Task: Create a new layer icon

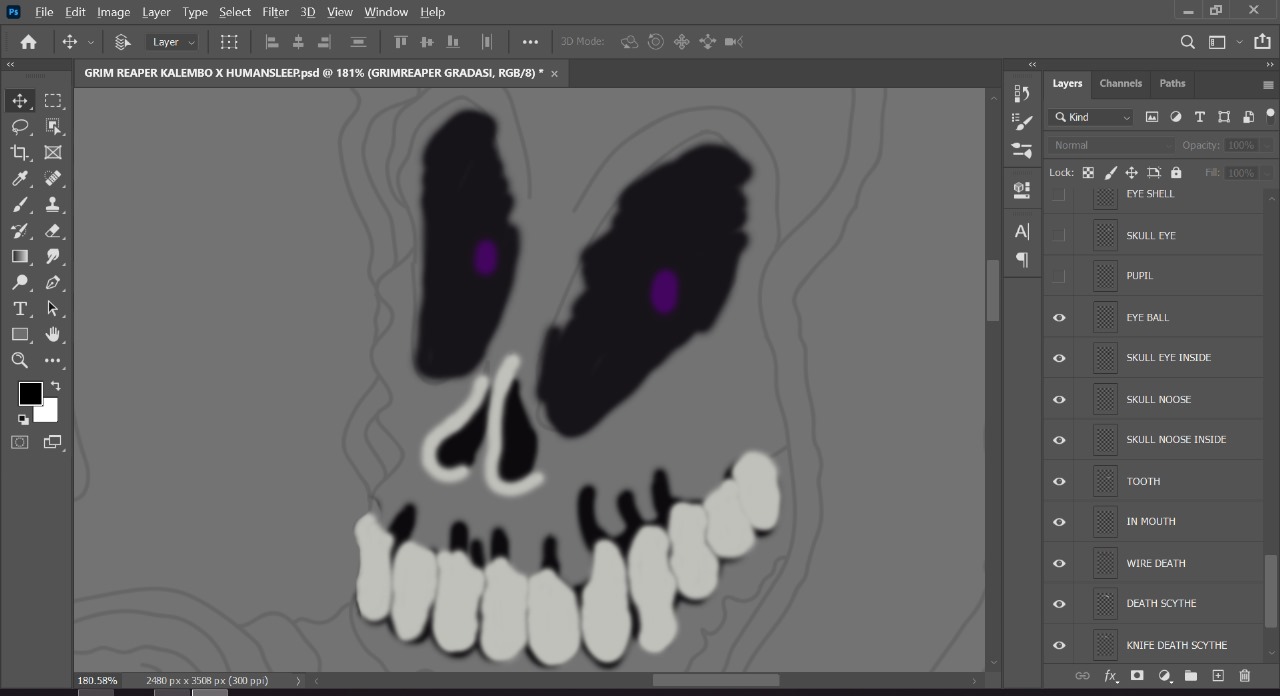Action: point(1218,676)
